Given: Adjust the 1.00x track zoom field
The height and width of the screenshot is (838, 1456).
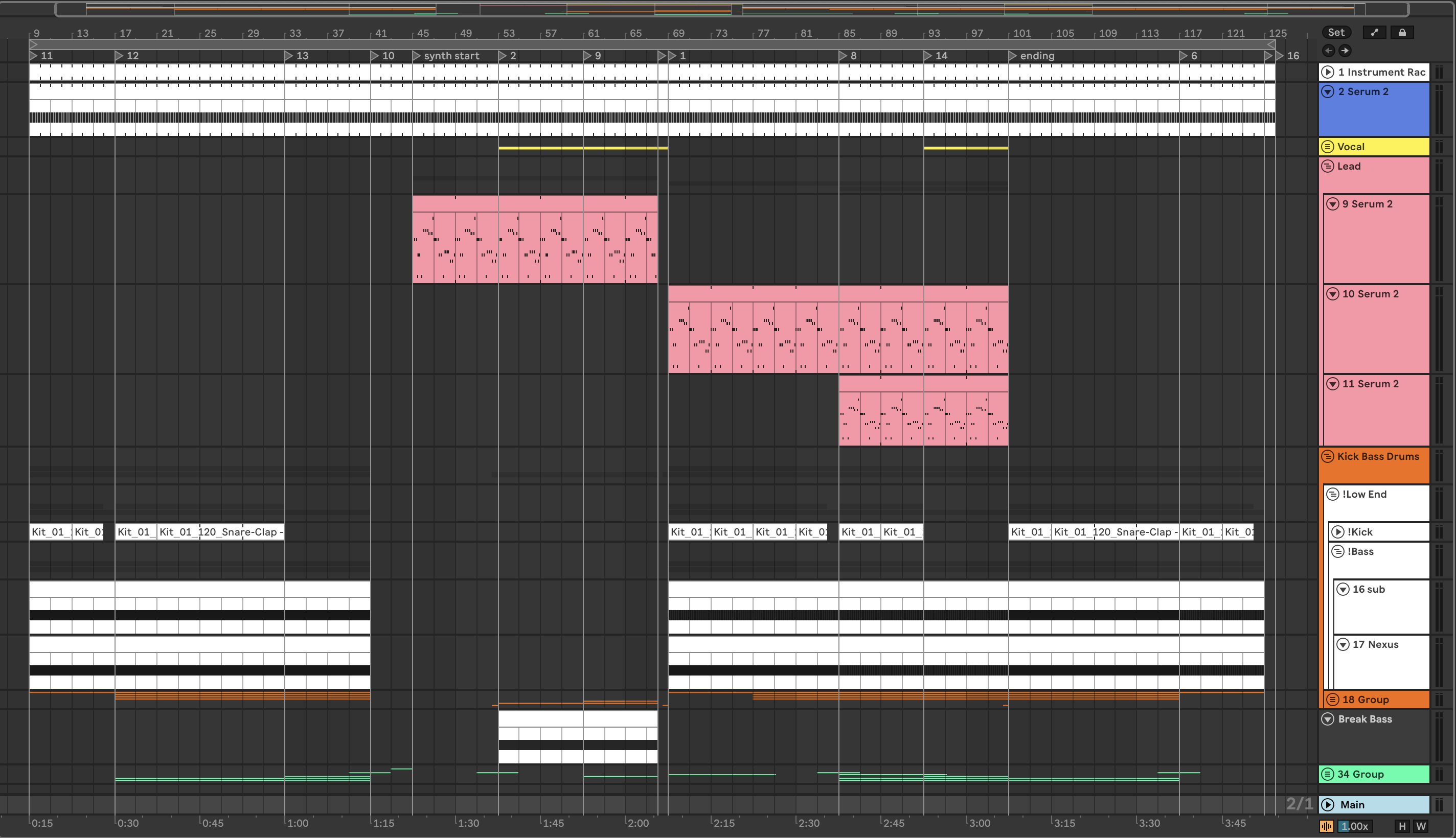Looking at the screenshot, I should 1355,826.
